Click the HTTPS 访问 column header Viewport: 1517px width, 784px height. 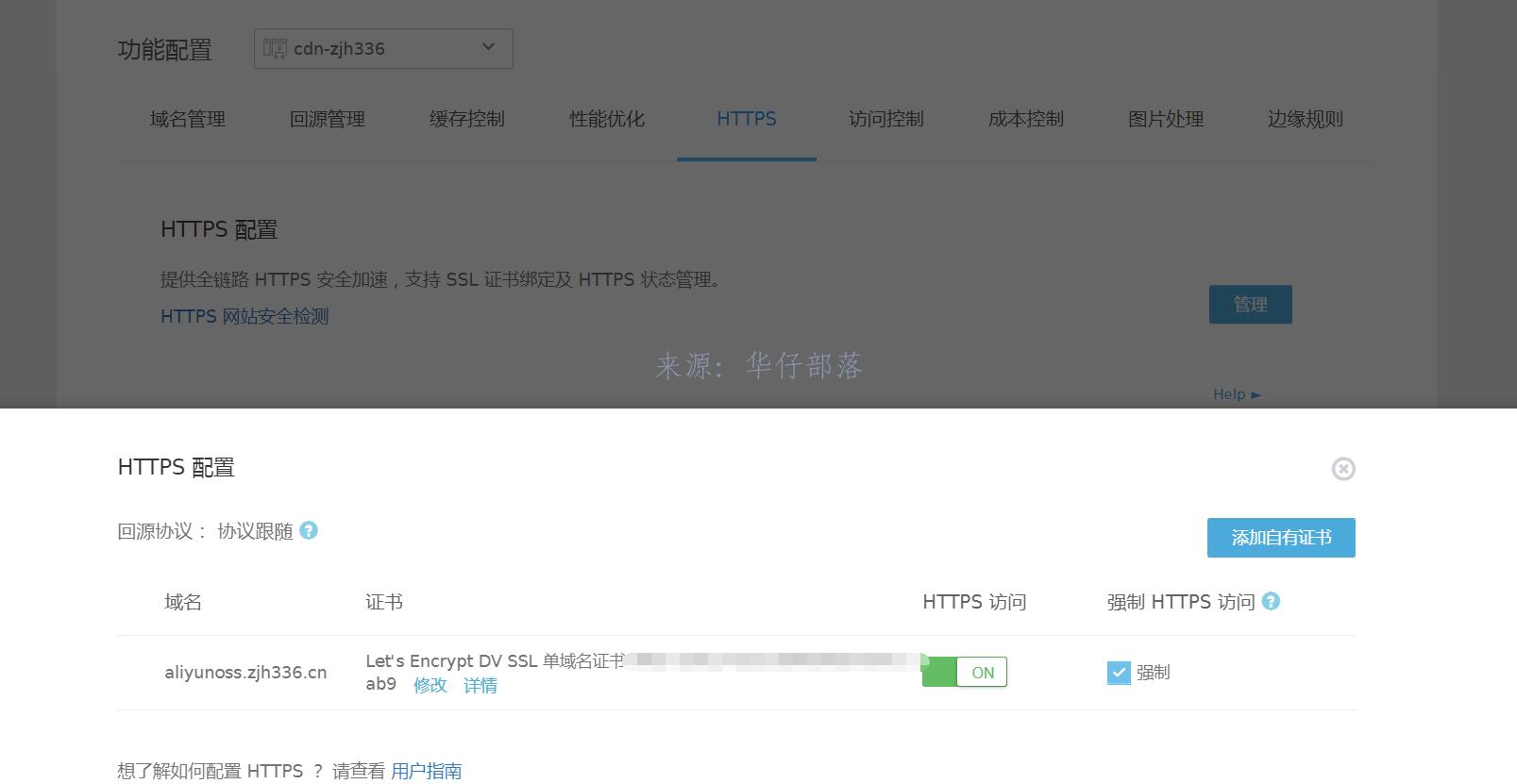click(x=974, y=602)
